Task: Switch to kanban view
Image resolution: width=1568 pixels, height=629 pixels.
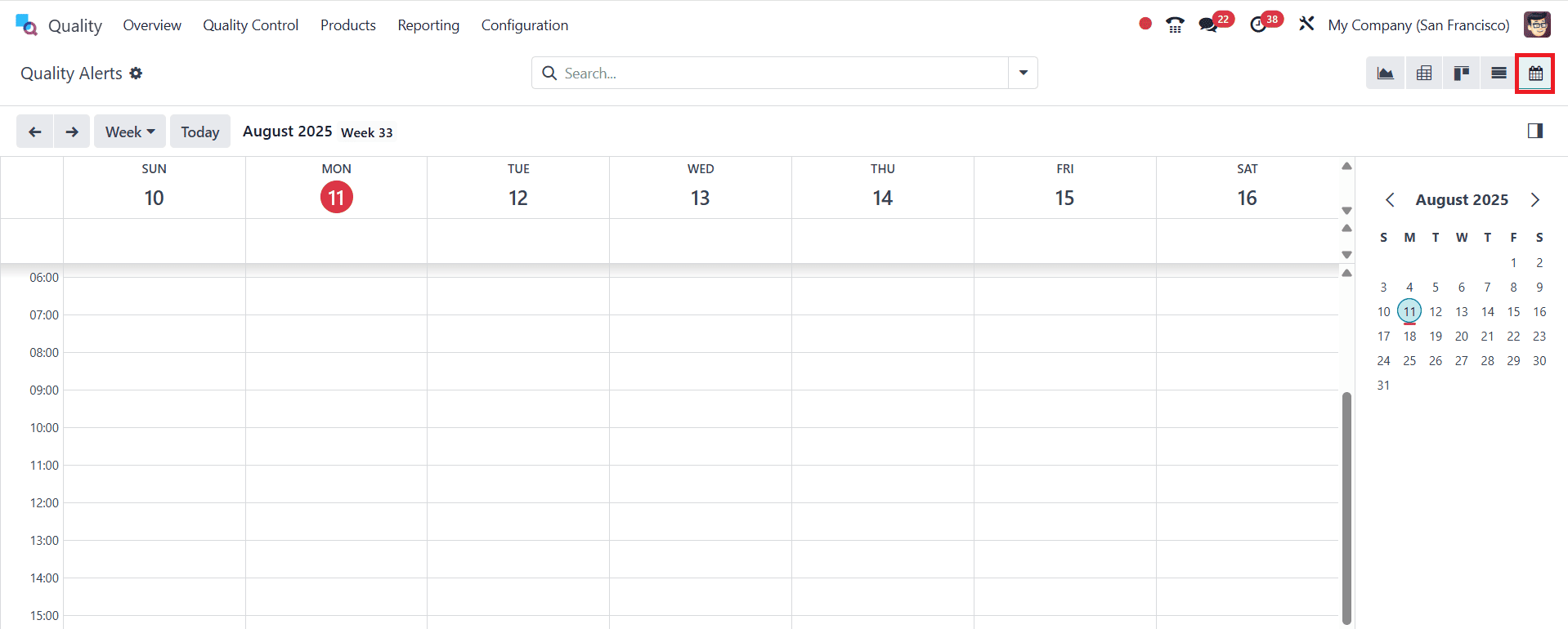Action: tap(1462, 74)
